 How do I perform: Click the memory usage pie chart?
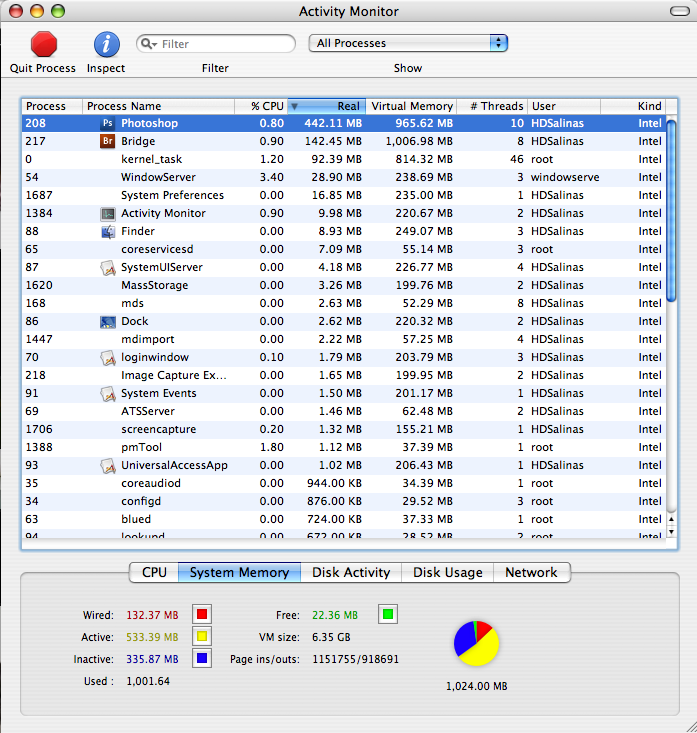476,644
